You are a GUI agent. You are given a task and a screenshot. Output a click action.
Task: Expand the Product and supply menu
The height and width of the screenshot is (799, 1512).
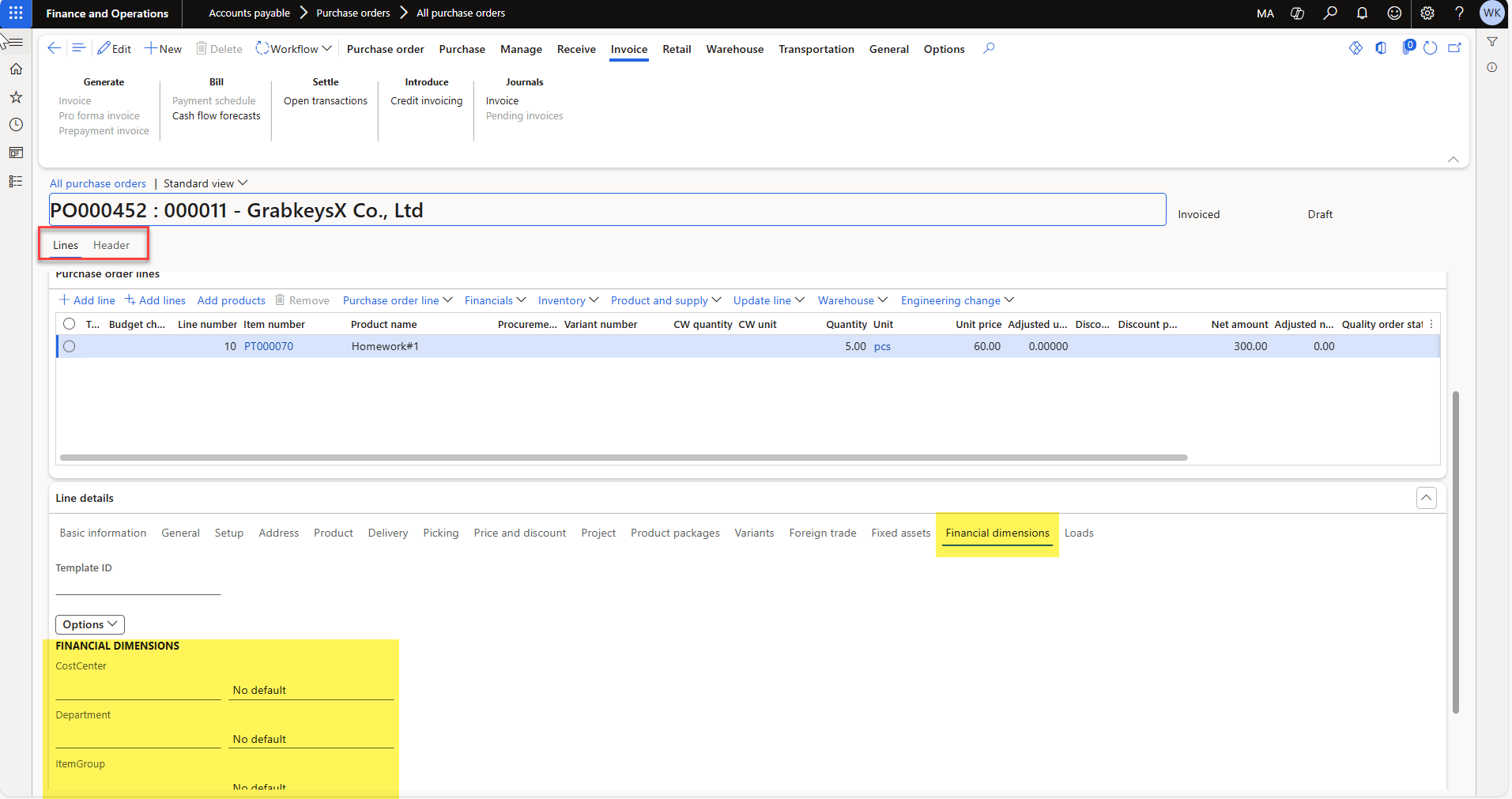coord(666,300)
